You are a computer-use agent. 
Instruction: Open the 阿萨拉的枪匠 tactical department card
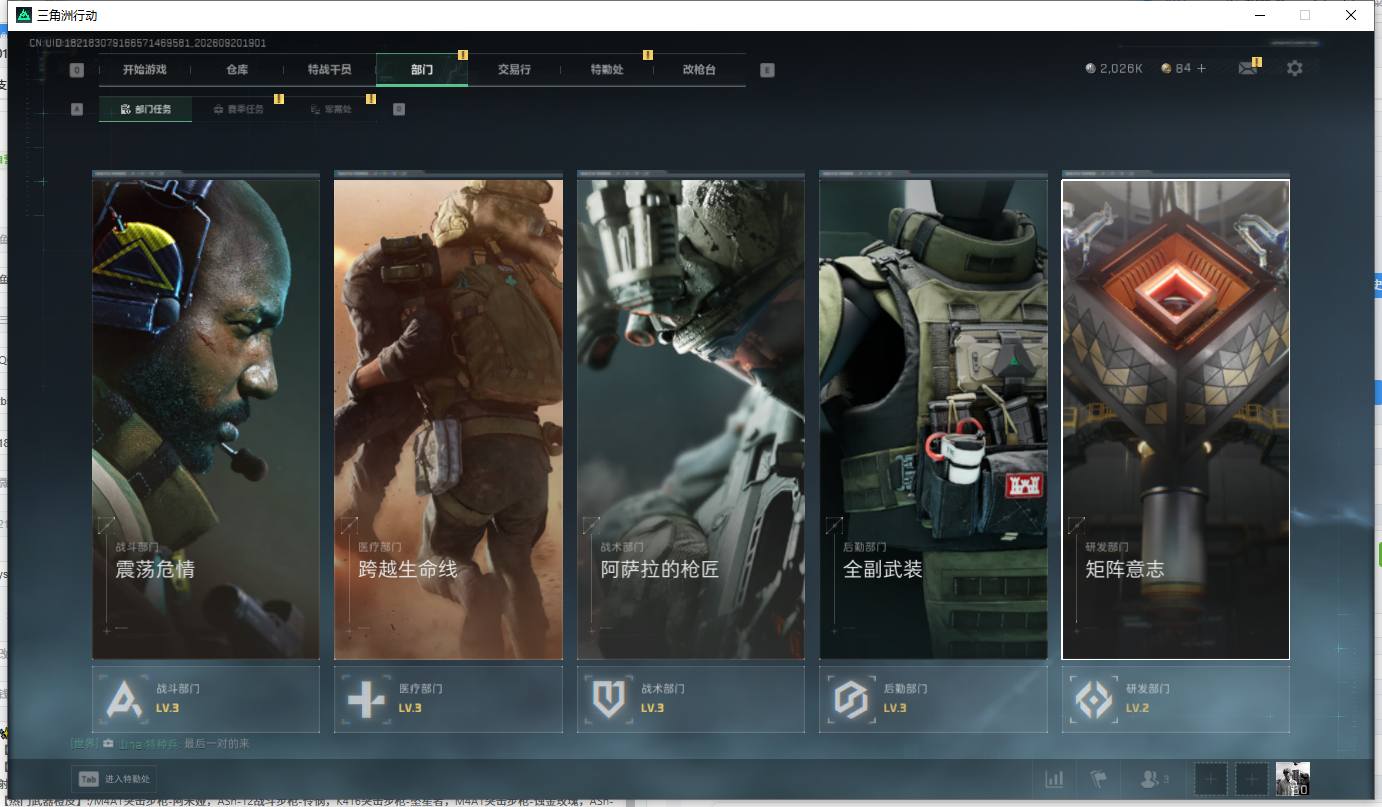[691, 419]
